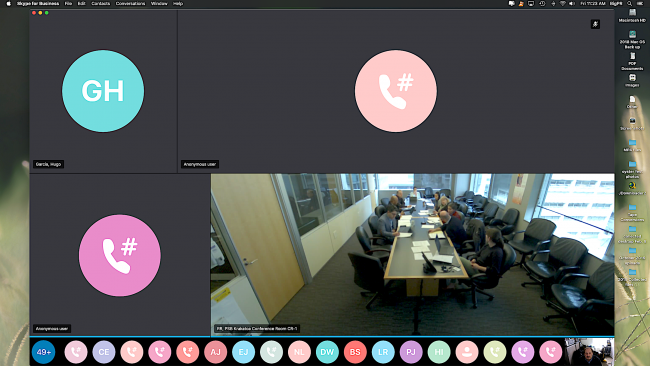Screen dimensions: 650x366
Task: Click the EJ participant avatar
Action: point(243,352)
